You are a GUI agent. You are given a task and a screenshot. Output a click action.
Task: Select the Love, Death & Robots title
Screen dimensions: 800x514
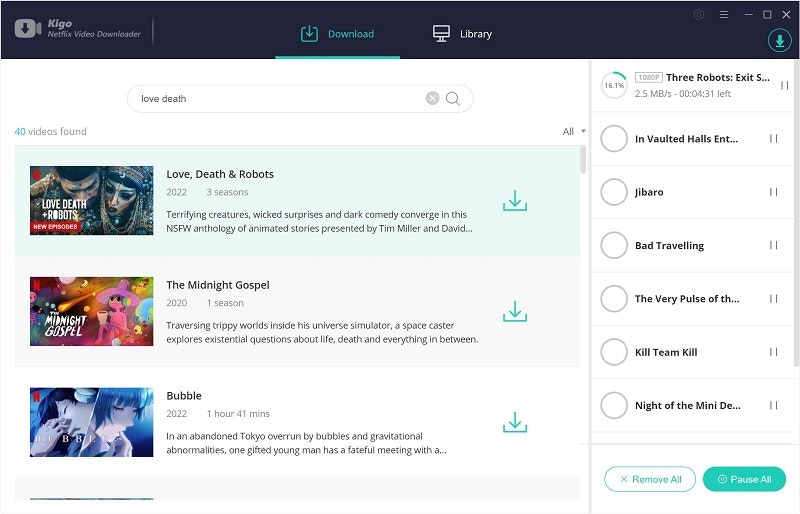220,174
